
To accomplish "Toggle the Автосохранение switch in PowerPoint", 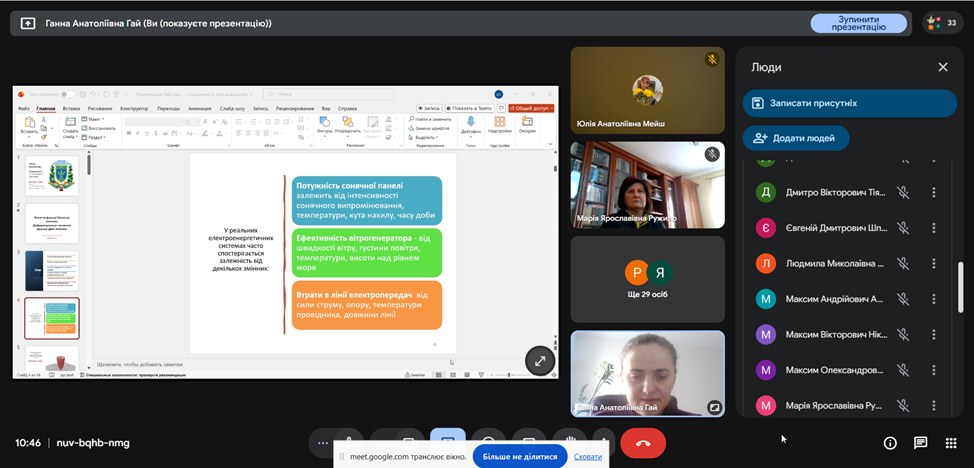I will [x=68, y=94].
